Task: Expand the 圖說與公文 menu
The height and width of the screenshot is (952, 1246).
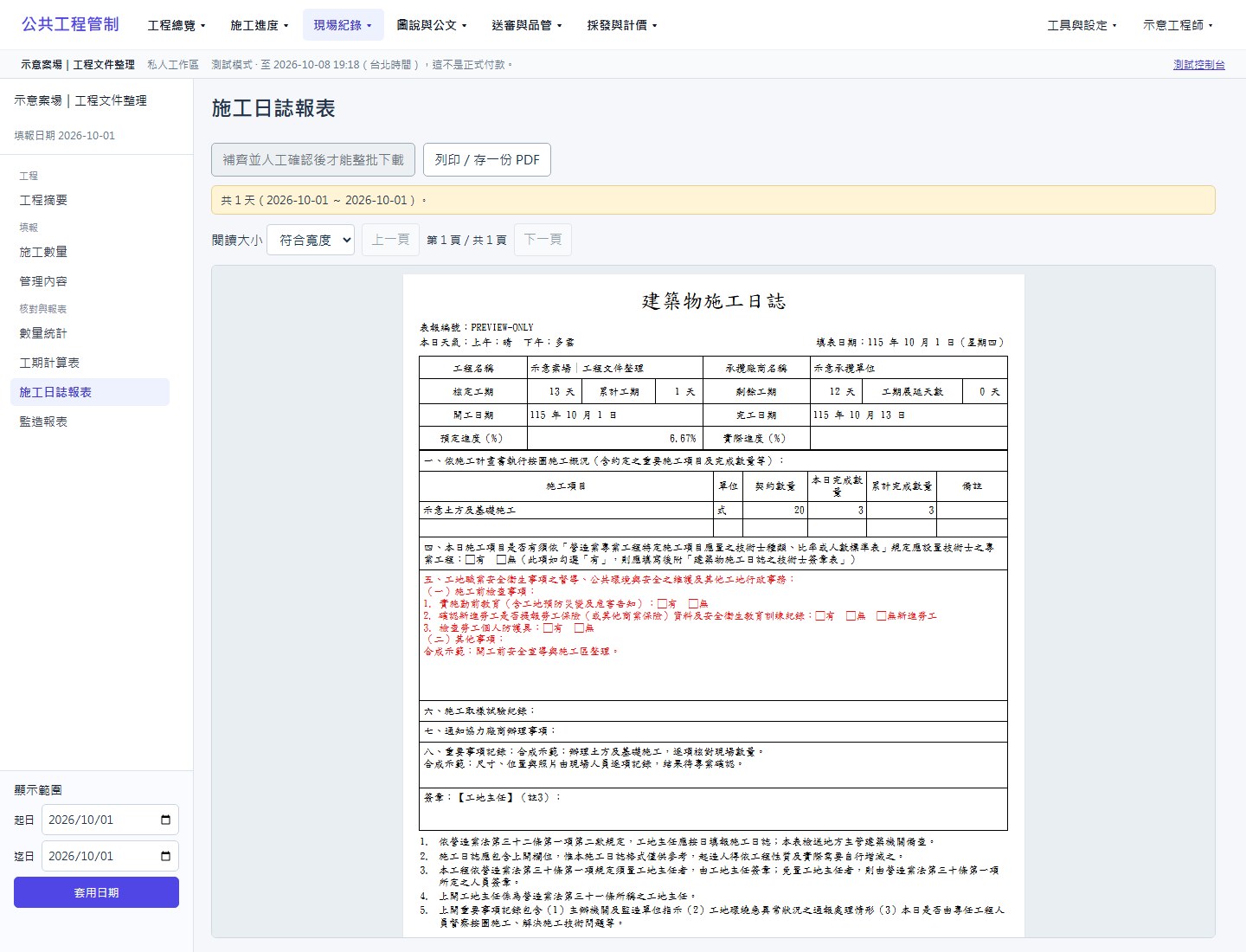Action: pos(432,25)
